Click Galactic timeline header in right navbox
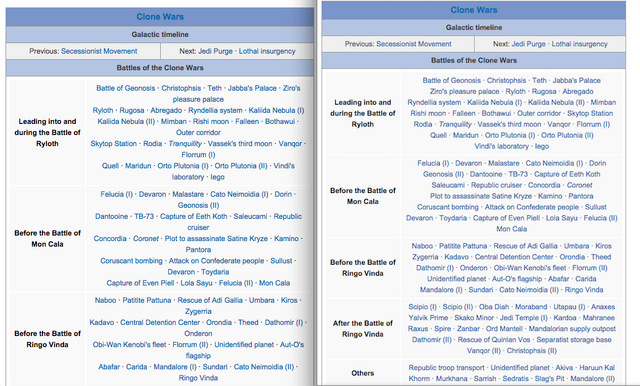Image resolution: width=640 pixels, height=386 pixels. click(x=474, y=27)
